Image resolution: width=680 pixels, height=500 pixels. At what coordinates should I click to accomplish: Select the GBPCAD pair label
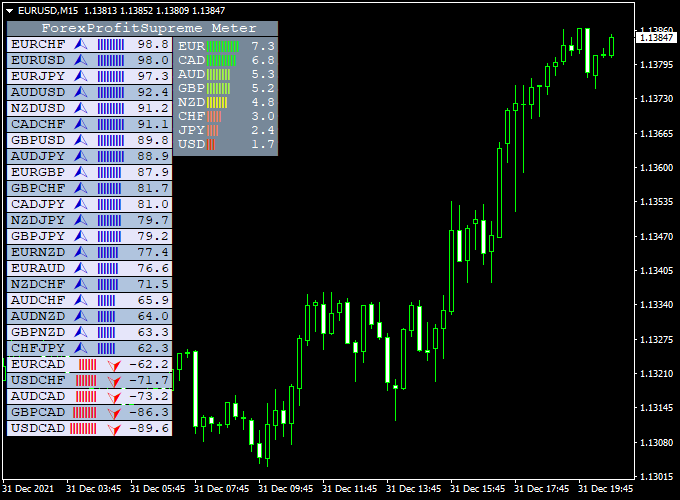tap(38, 412)
